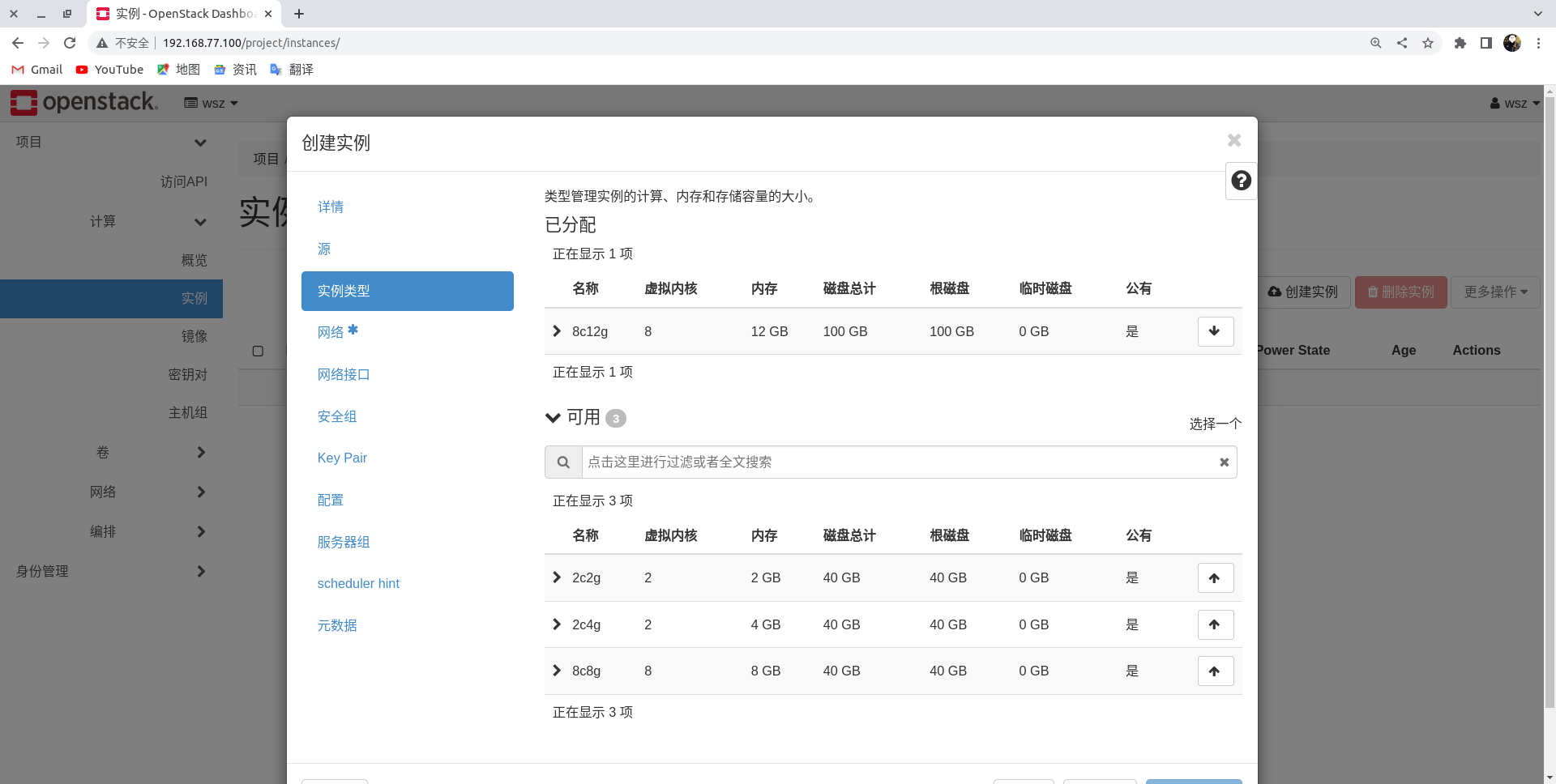The height and width of the screenshot is (784, 1556).
Task: Switch to 元数据 step
Action: (337, 626)
